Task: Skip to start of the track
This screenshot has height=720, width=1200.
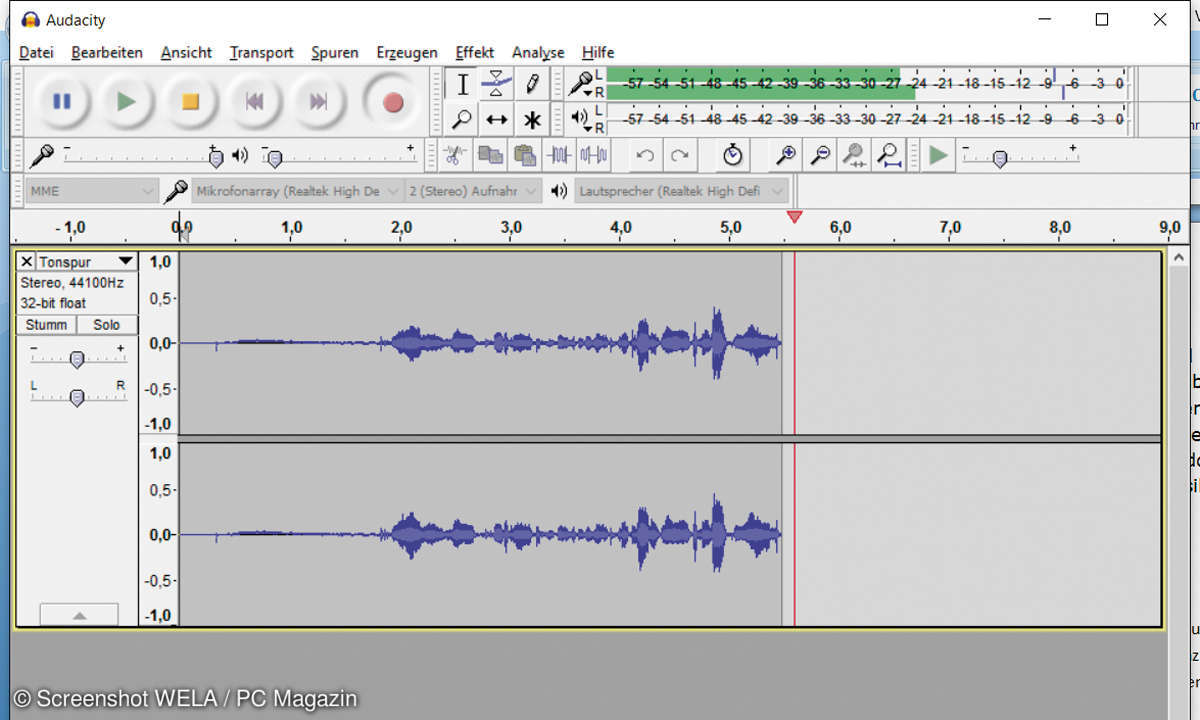Action: click(254, 101)
